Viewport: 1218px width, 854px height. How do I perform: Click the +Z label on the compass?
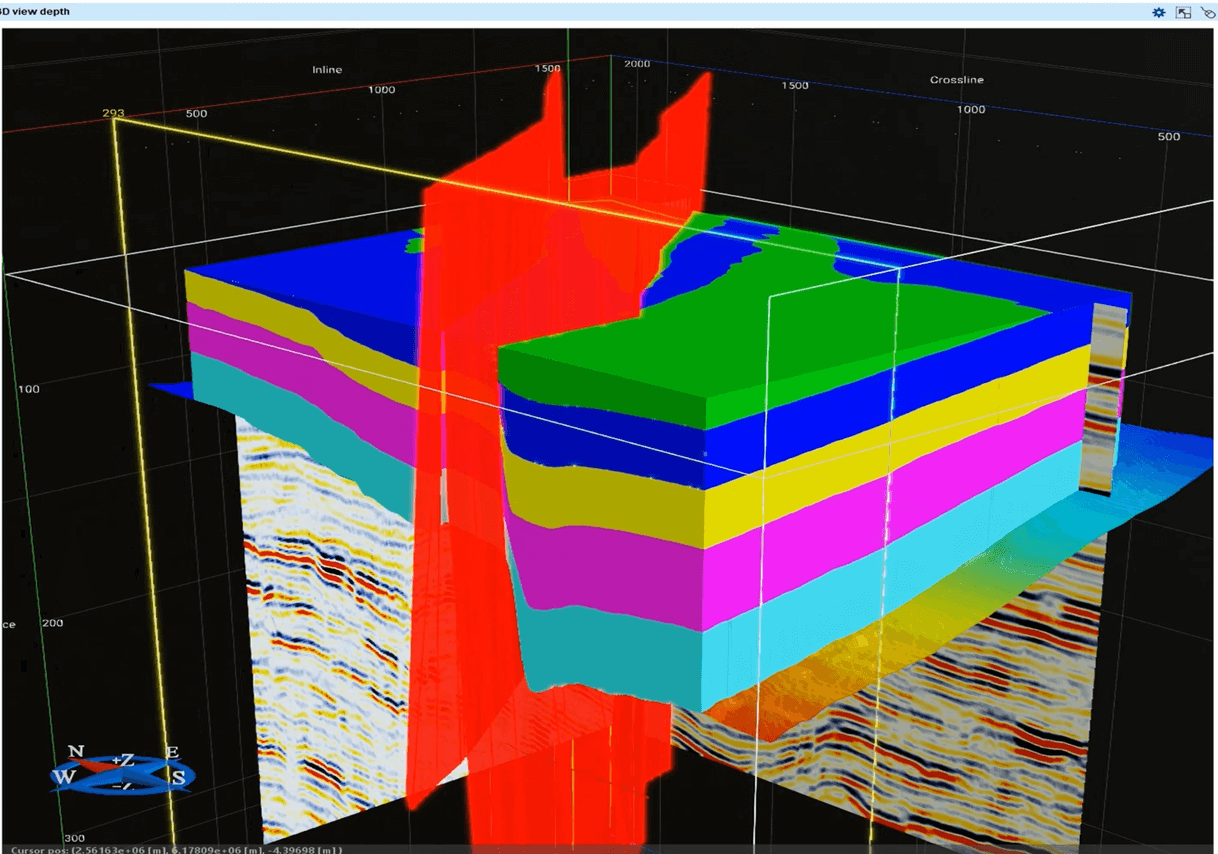coord(122,760)
